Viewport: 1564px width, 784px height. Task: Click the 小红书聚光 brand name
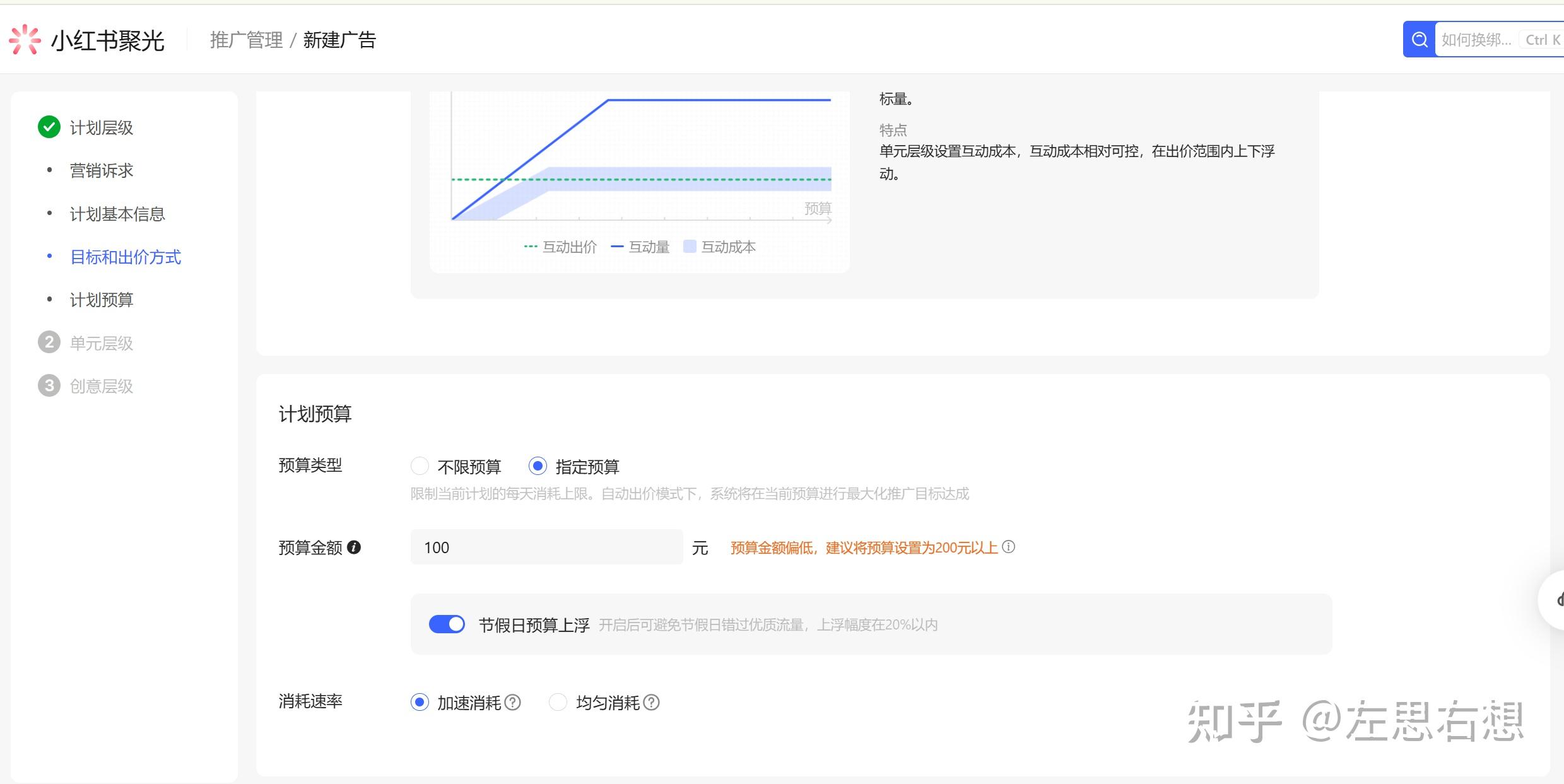(108, 40)
